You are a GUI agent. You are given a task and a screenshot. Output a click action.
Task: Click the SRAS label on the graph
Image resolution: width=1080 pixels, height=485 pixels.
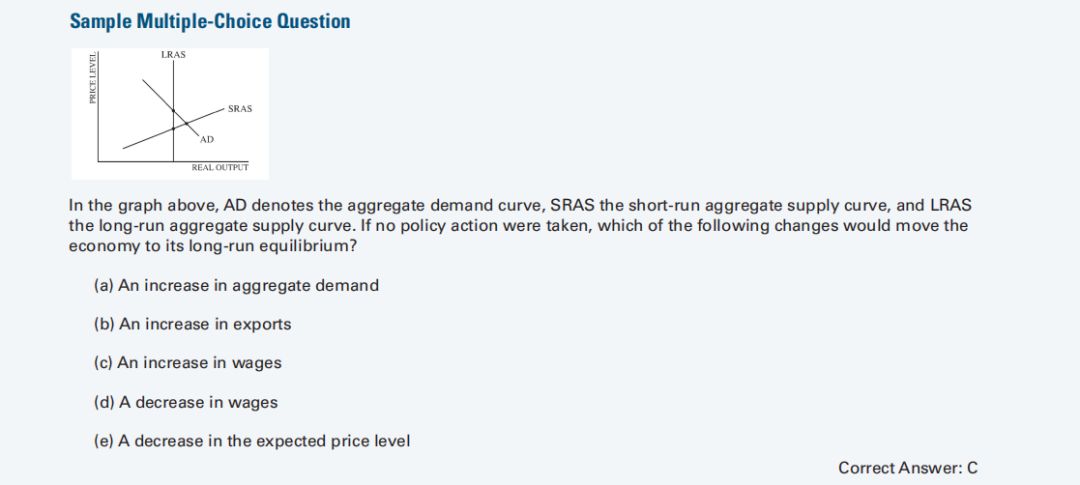pyautogui.click(x=240, y=109)
